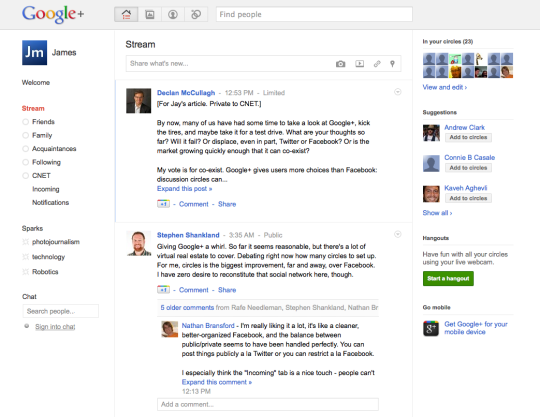Open Nathan Bransford's name link
This screenshot has width=540, height=417.
pyautogui.click(x=208, y=326)
